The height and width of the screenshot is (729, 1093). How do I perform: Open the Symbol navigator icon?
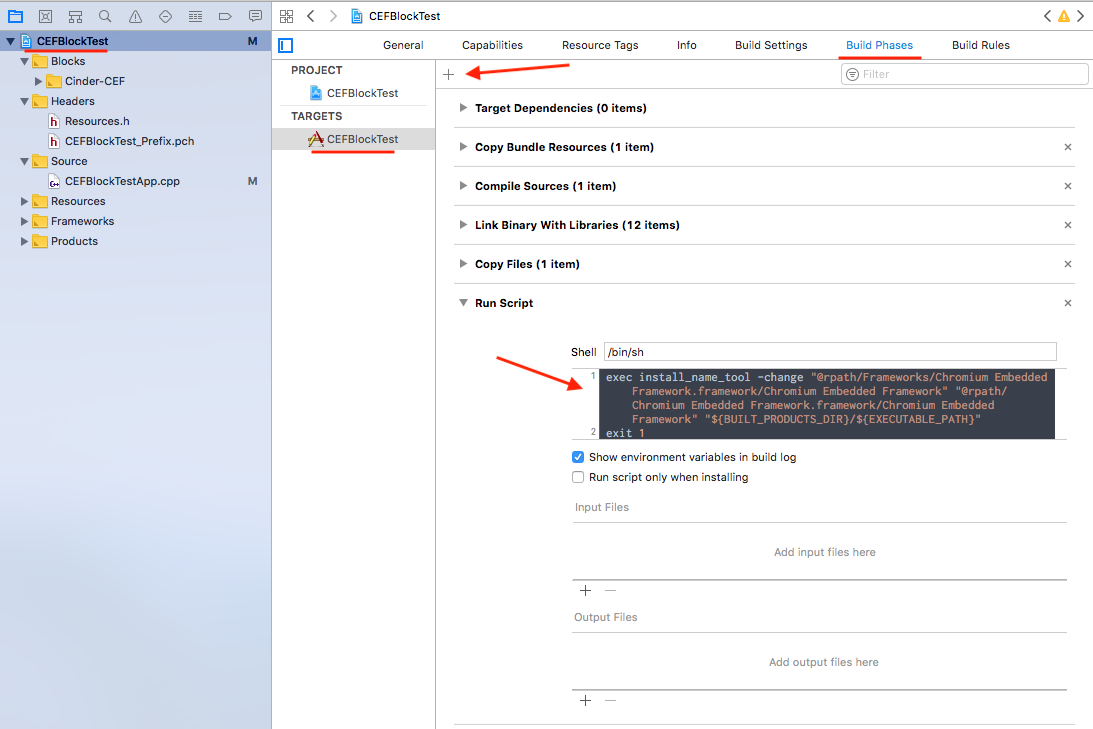pos(75,16)
